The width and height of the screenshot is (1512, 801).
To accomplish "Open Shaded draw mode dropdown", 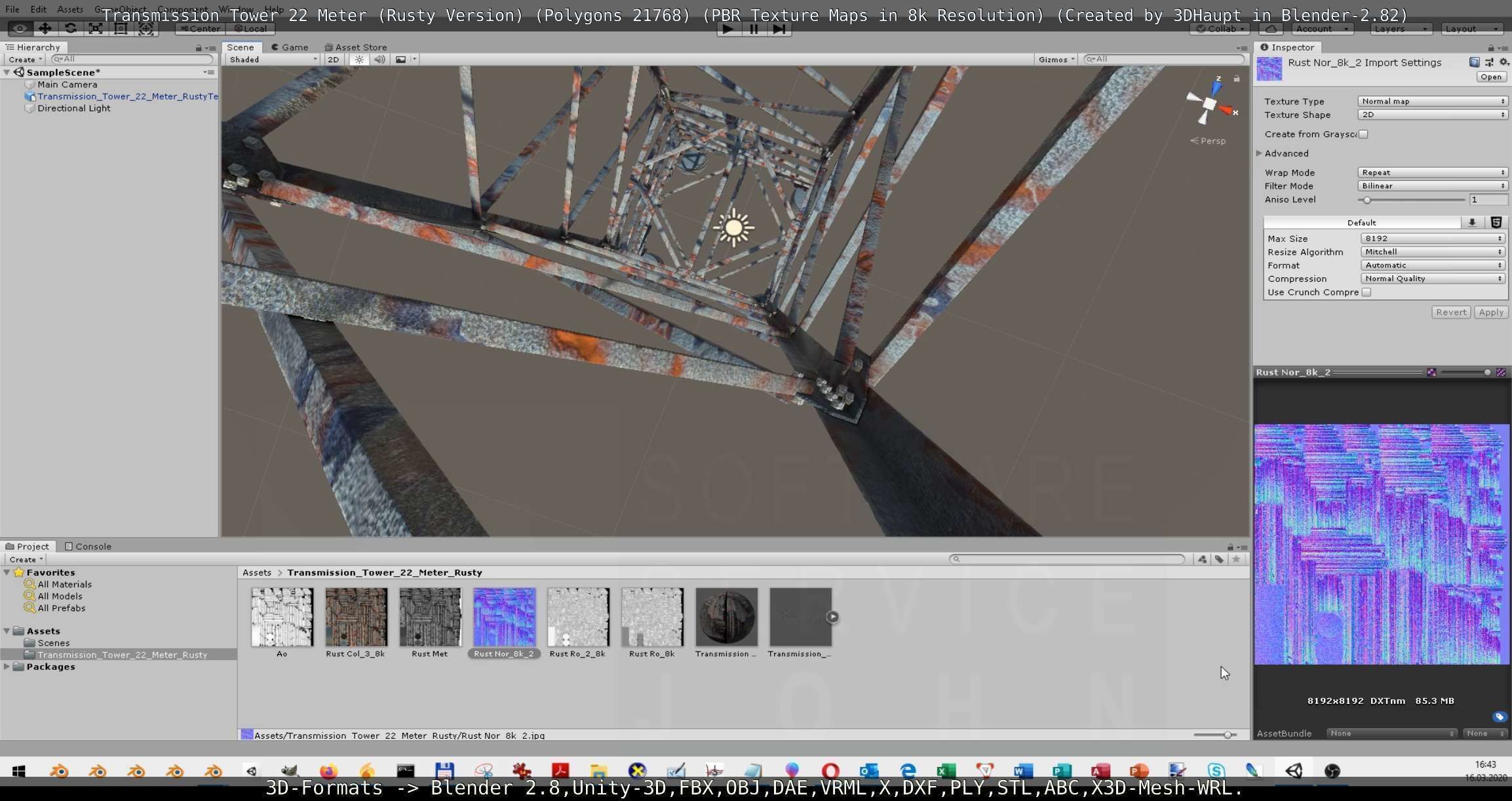I will [x=273, y=60].
